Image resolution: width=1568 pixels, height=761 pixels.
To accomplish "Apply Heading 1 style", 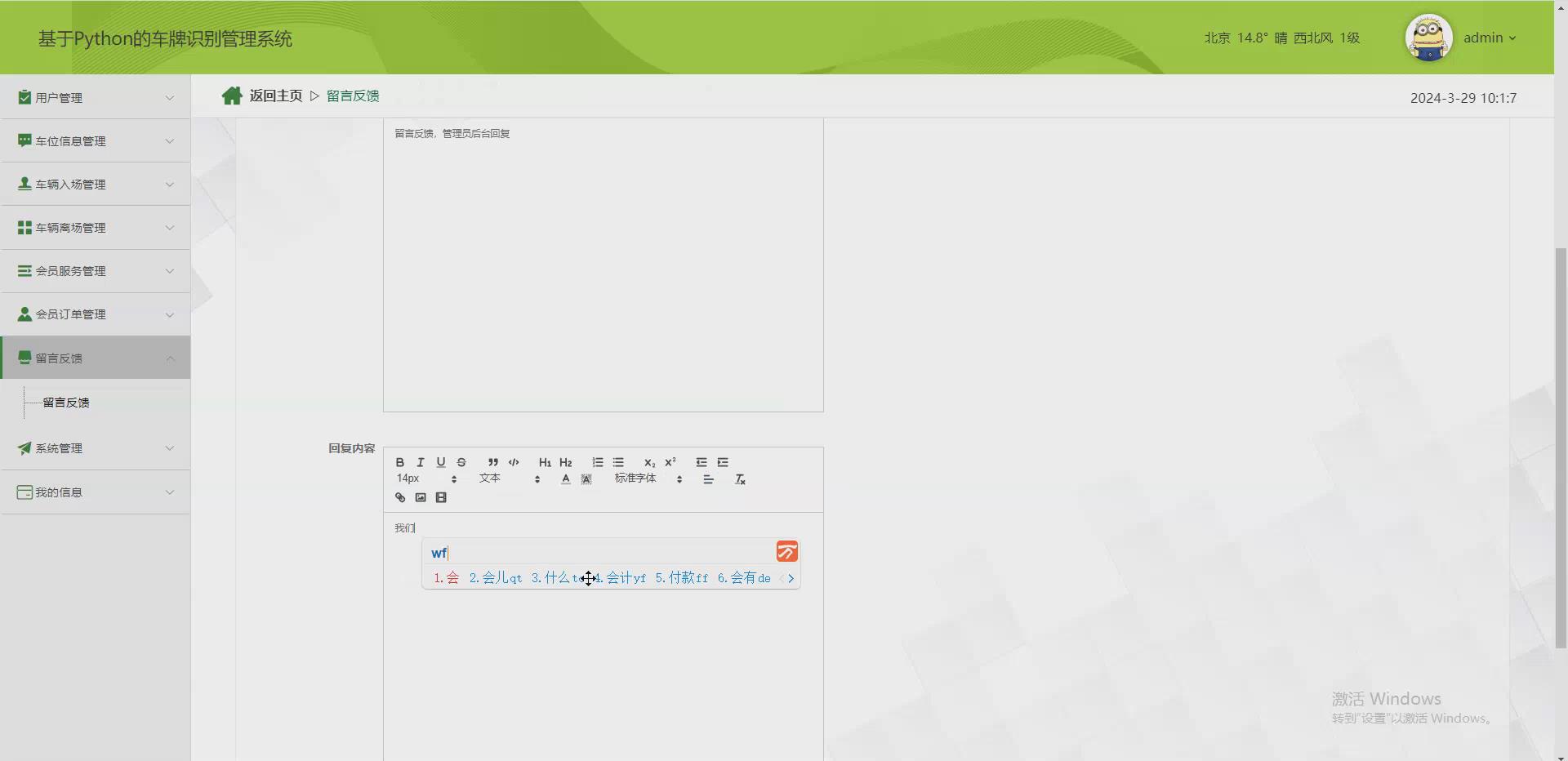I will coord(545,462).
